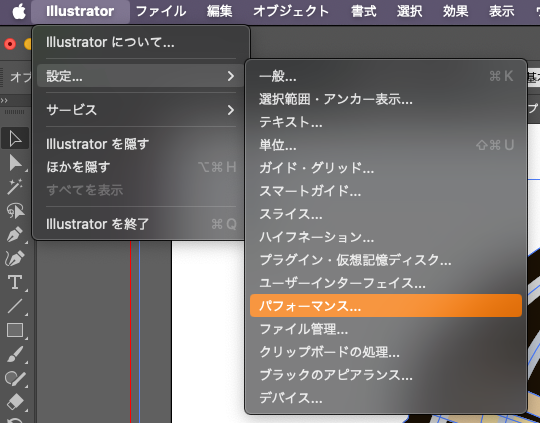Open ガイド・グリッド preferences

(x=386, y=168)
